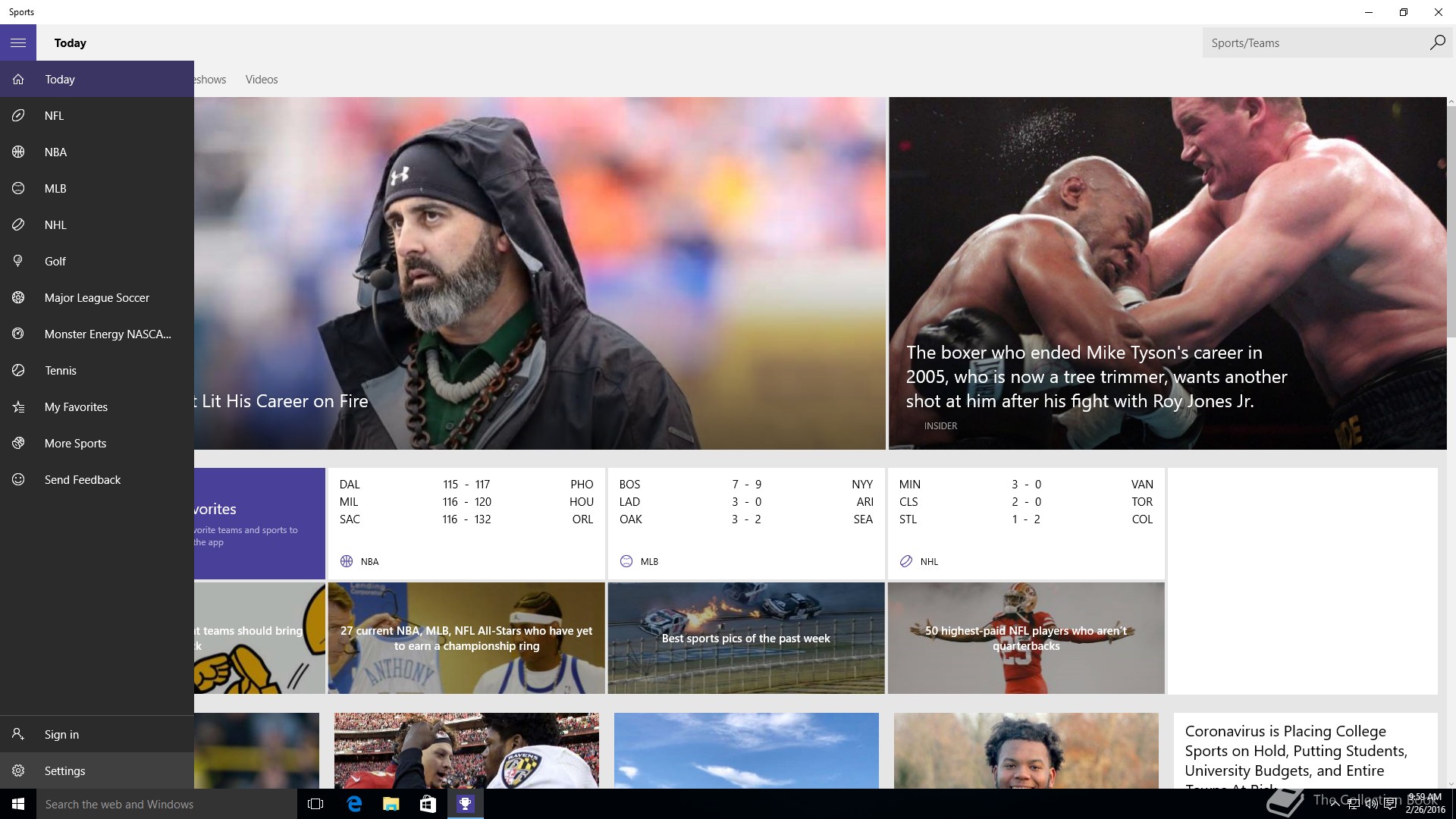1456x819 pixels.
Task: Select the Golf icon in sidebar
Action: [x=18, y=262]
